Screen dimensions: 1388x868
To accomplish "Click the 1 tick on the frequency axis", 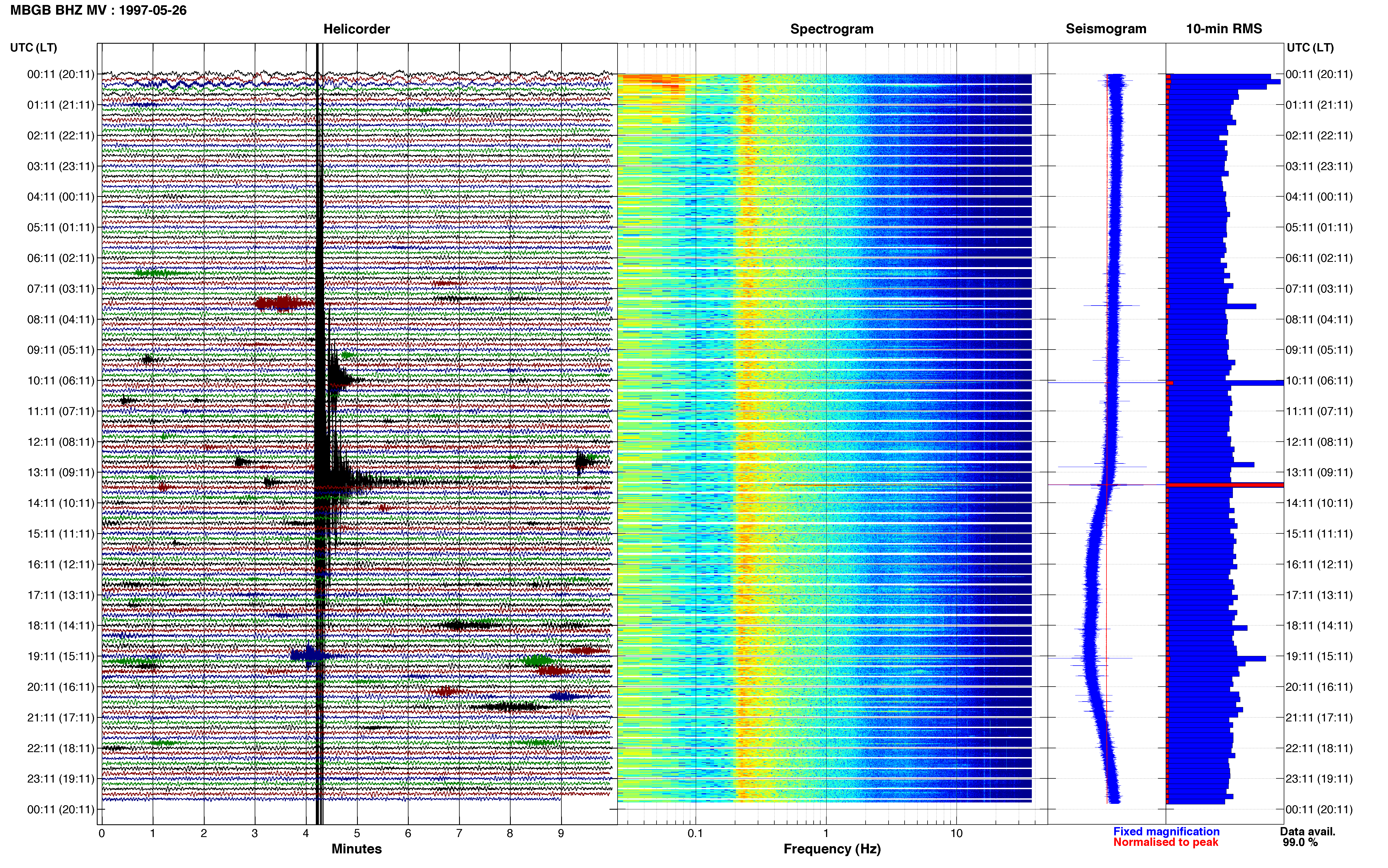I will coord(826,833).
